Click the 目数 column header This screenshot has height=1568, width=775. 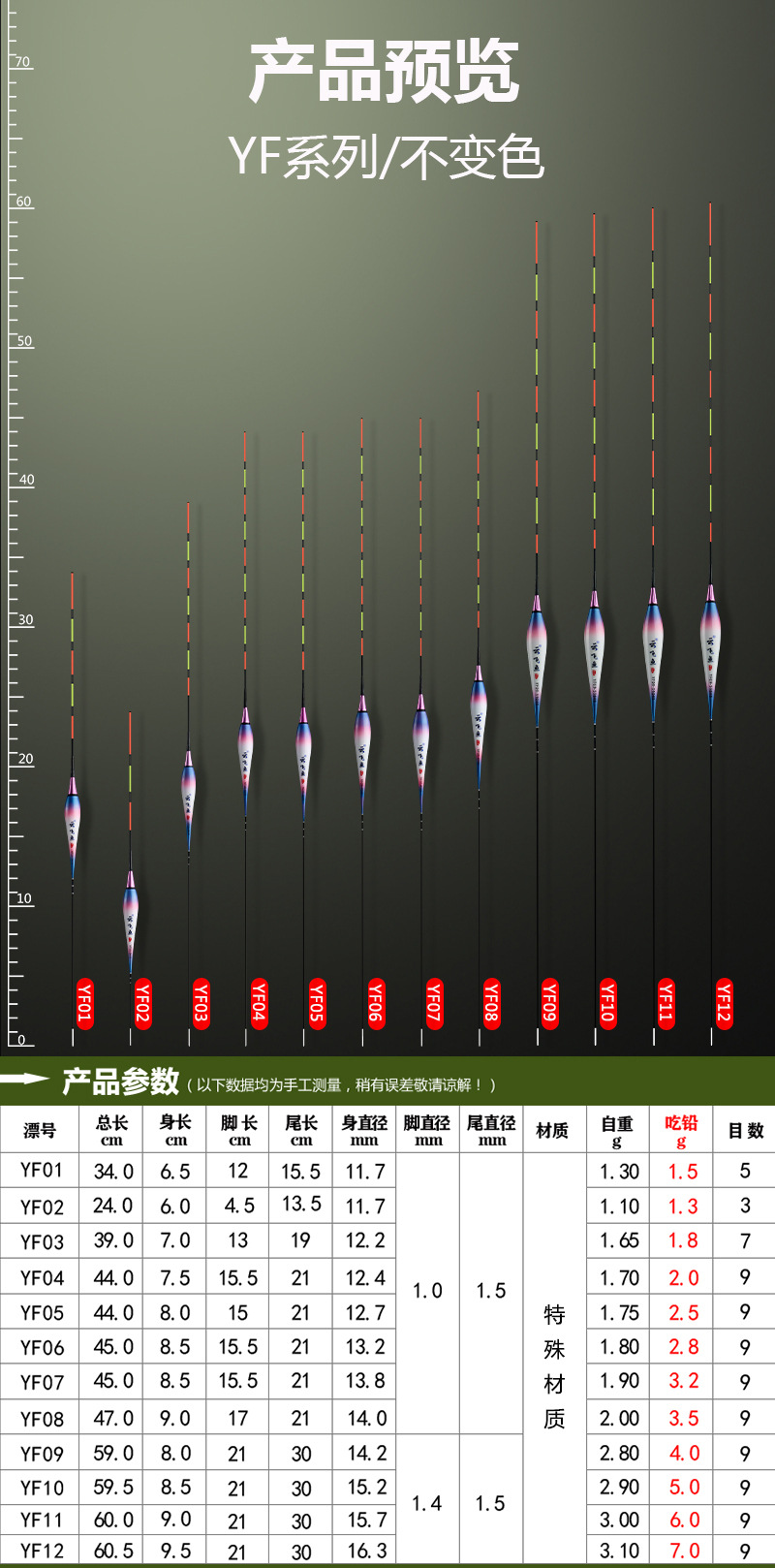point(745,1131)
